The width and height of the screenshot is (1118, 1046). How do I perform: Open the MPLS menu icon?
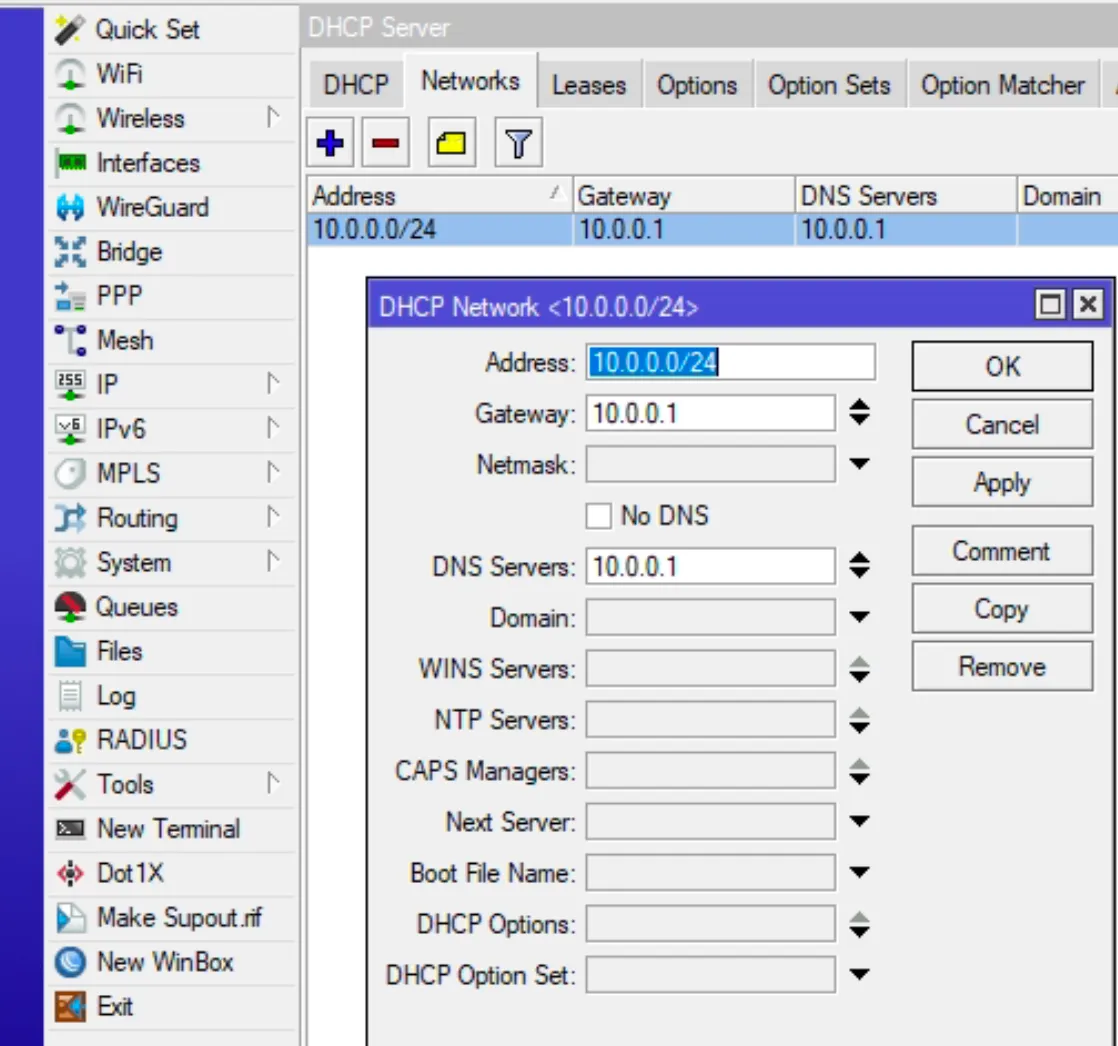point(71,473)
